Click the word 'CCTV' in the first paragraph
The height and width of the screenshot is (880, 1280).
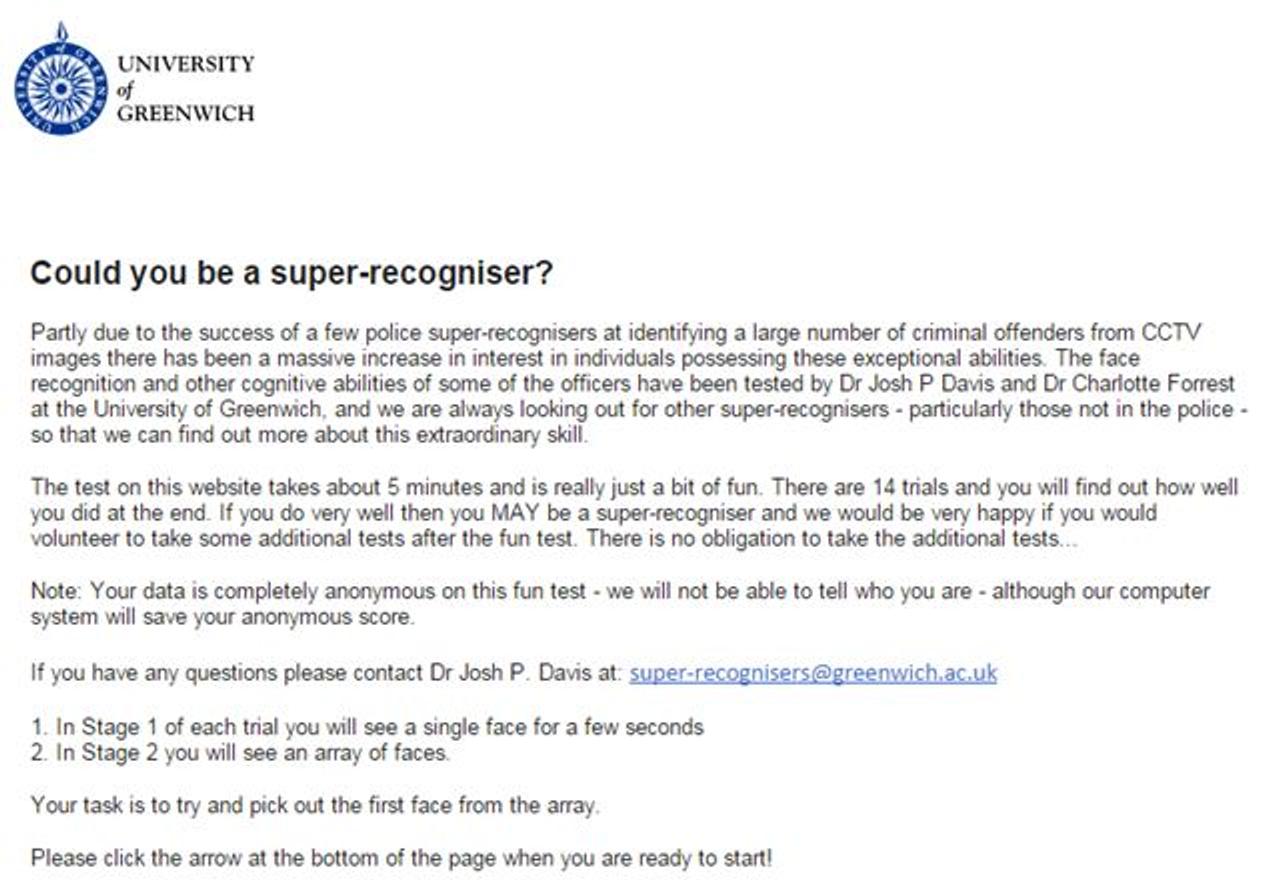1177,332
